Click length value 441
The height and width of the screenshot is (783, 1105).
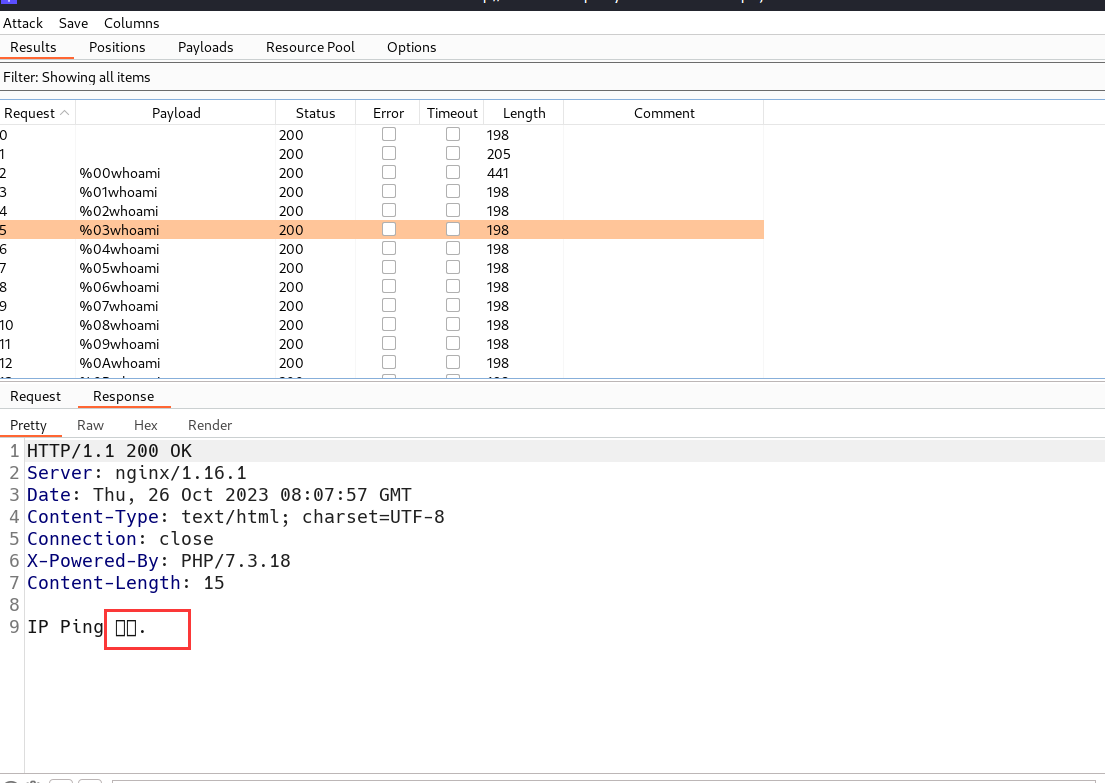pyautogui.click(x=498, y=173)
